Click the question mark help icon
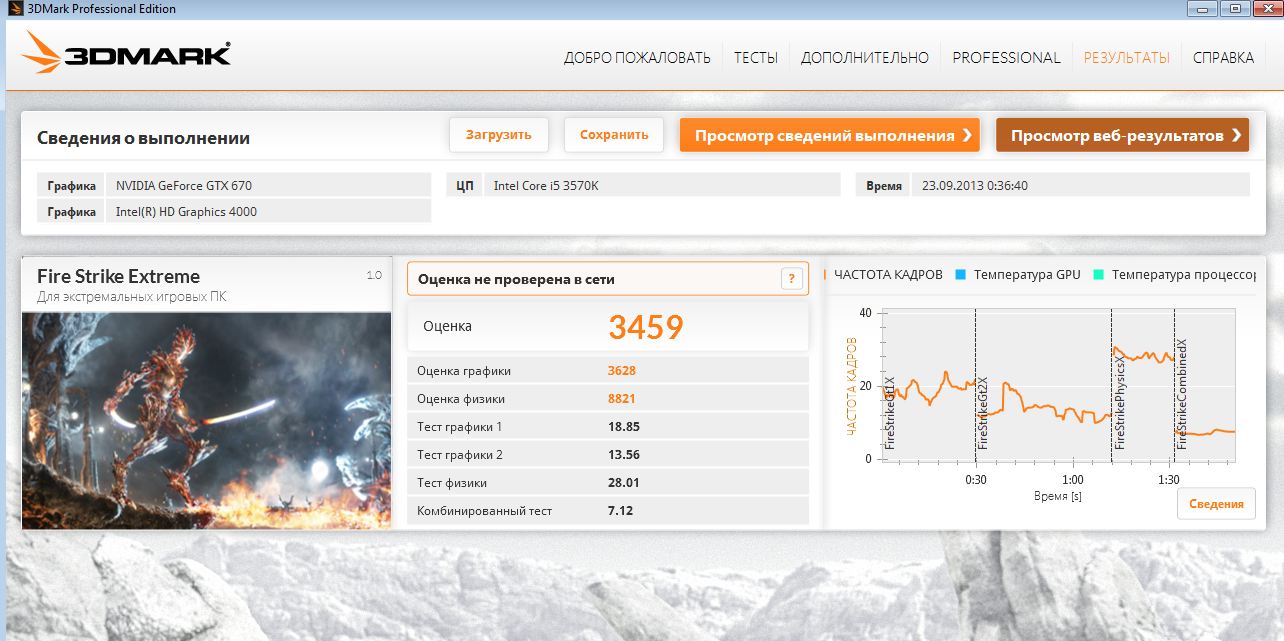This screenshot has height=641, width=1284. pos(791,279)
